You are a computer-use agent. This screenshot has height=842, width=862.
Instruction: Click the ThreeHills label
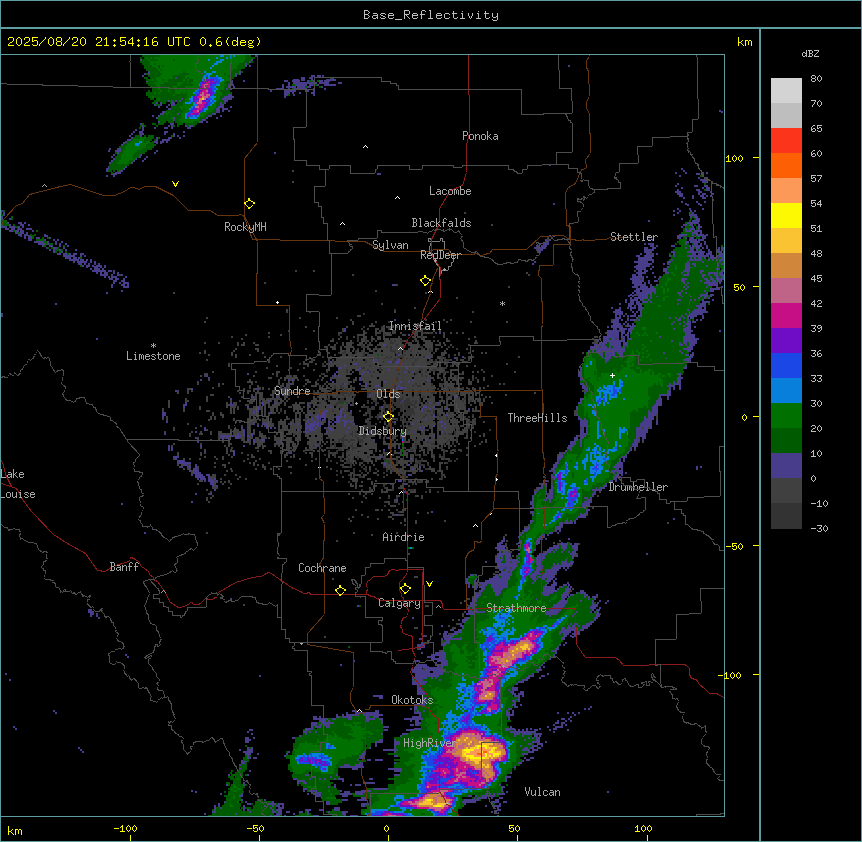coord(537,418)
